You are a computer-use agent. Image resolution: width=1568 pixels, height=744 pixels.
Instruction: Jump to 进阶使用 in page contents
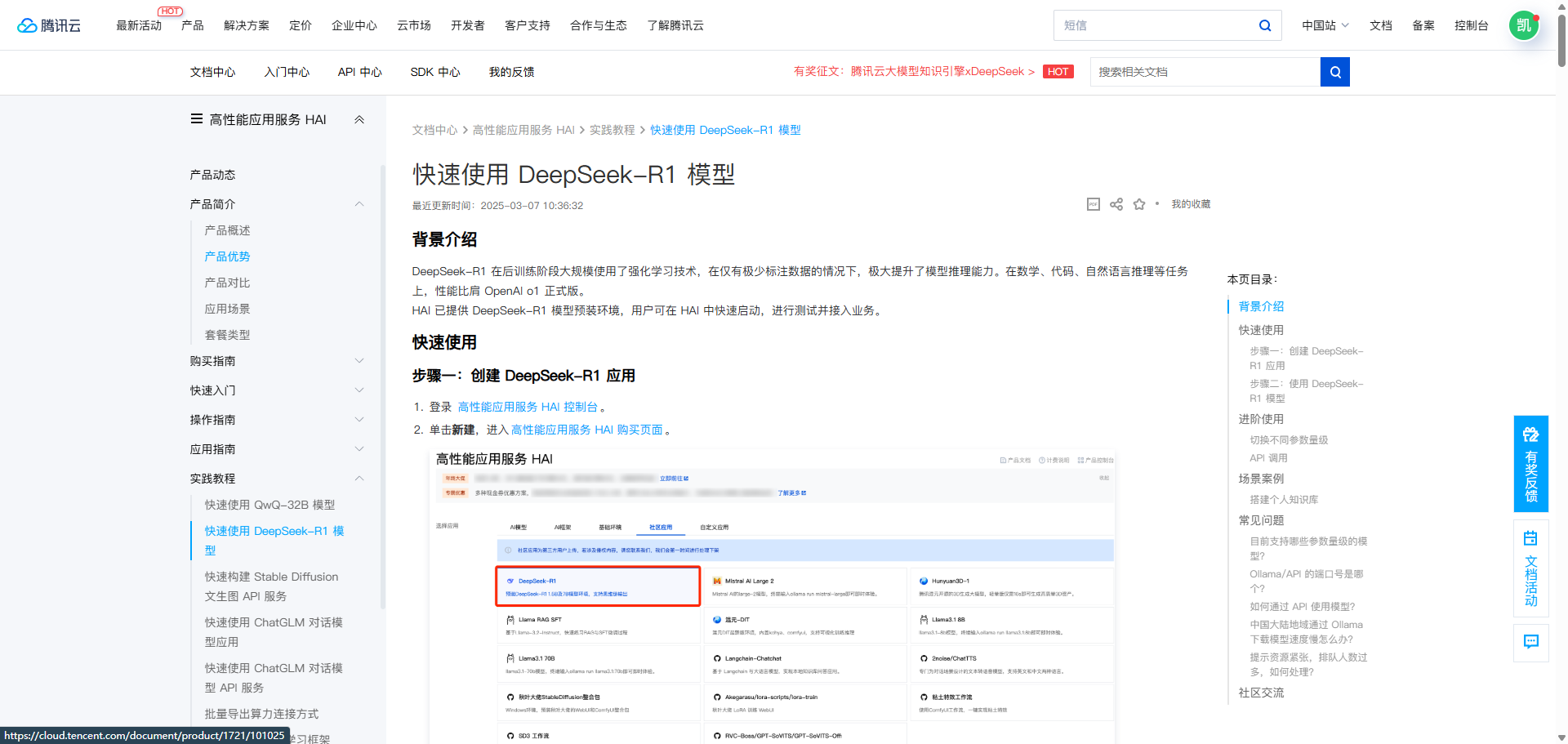pyautogui.click(x=1262, y=419)
